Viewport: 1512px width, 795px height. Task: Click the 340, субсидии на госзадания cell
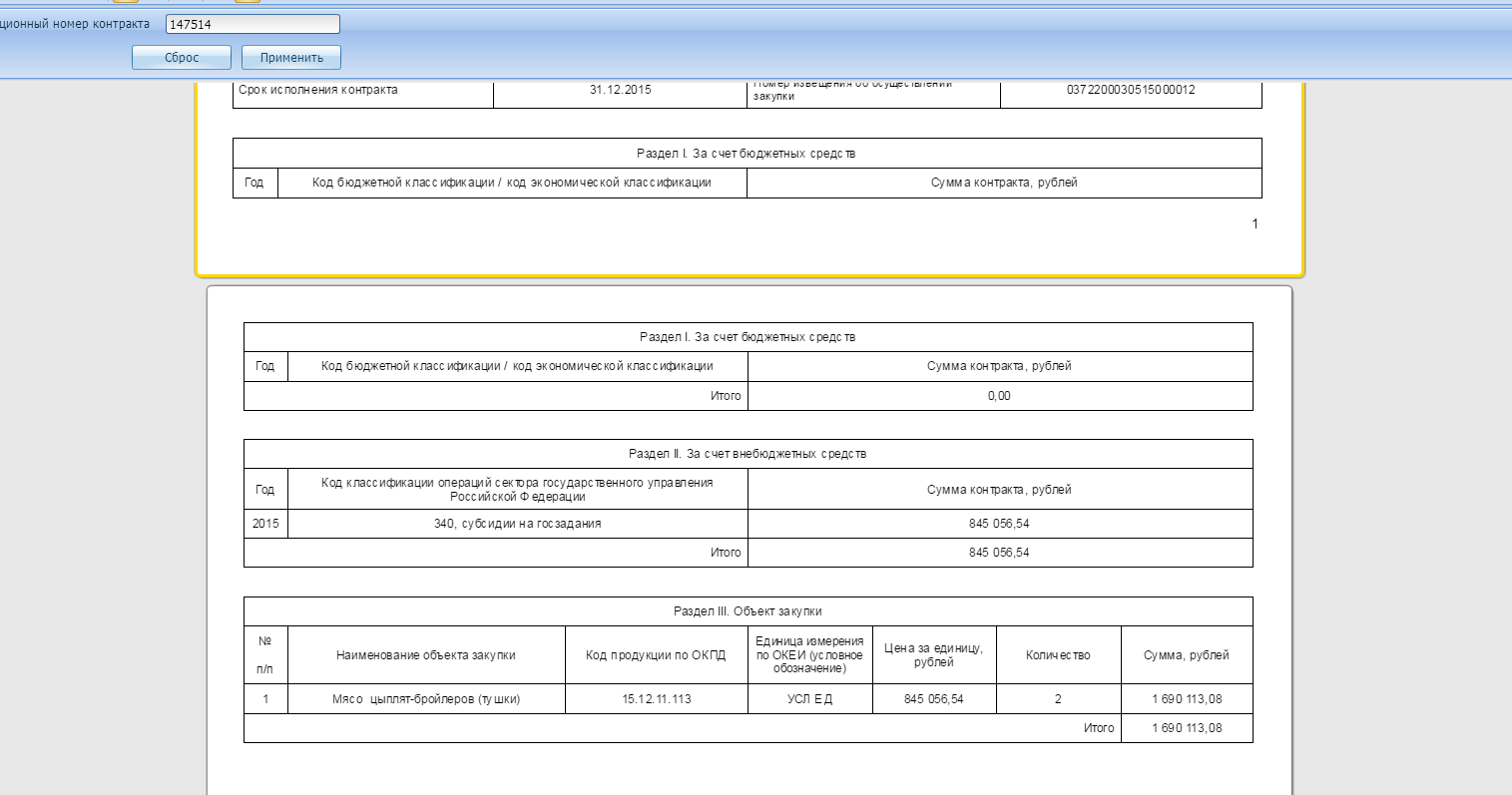[517, 524]
